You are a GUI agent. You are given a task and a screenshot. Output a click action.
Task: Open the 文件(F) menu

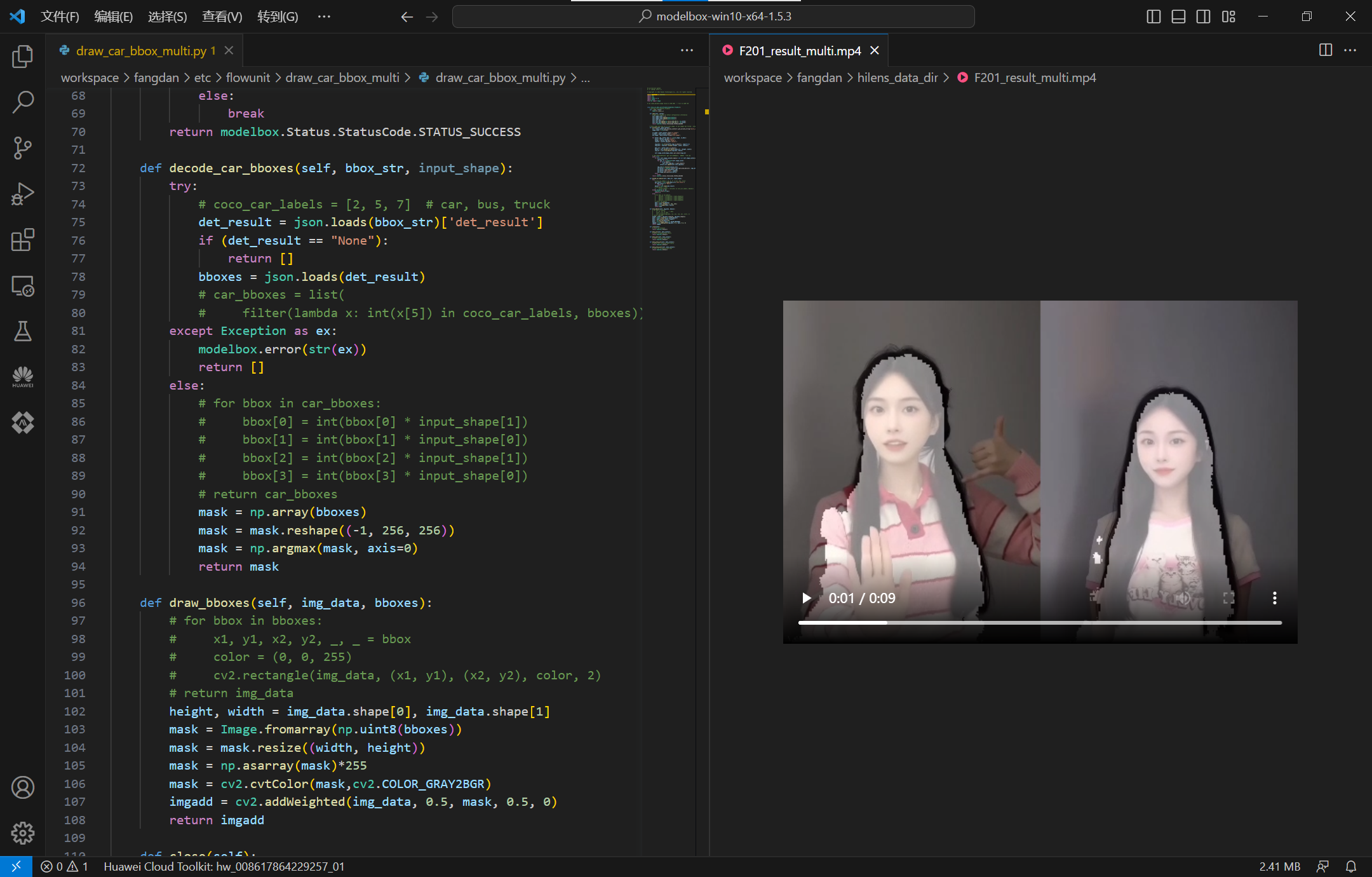60,17
